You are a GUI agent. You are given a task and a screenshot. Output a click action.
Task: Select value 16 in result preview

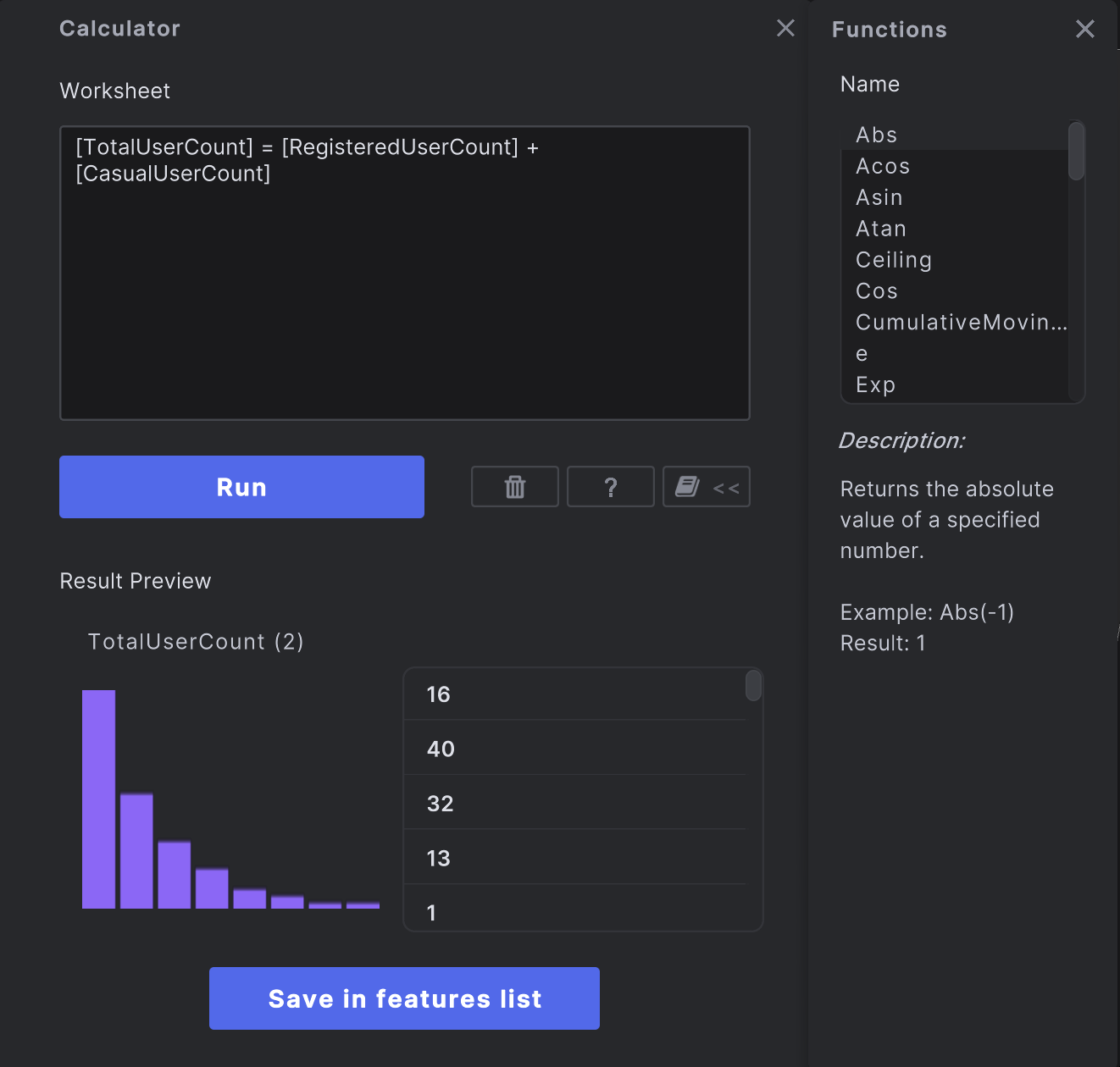click(574, 694)
